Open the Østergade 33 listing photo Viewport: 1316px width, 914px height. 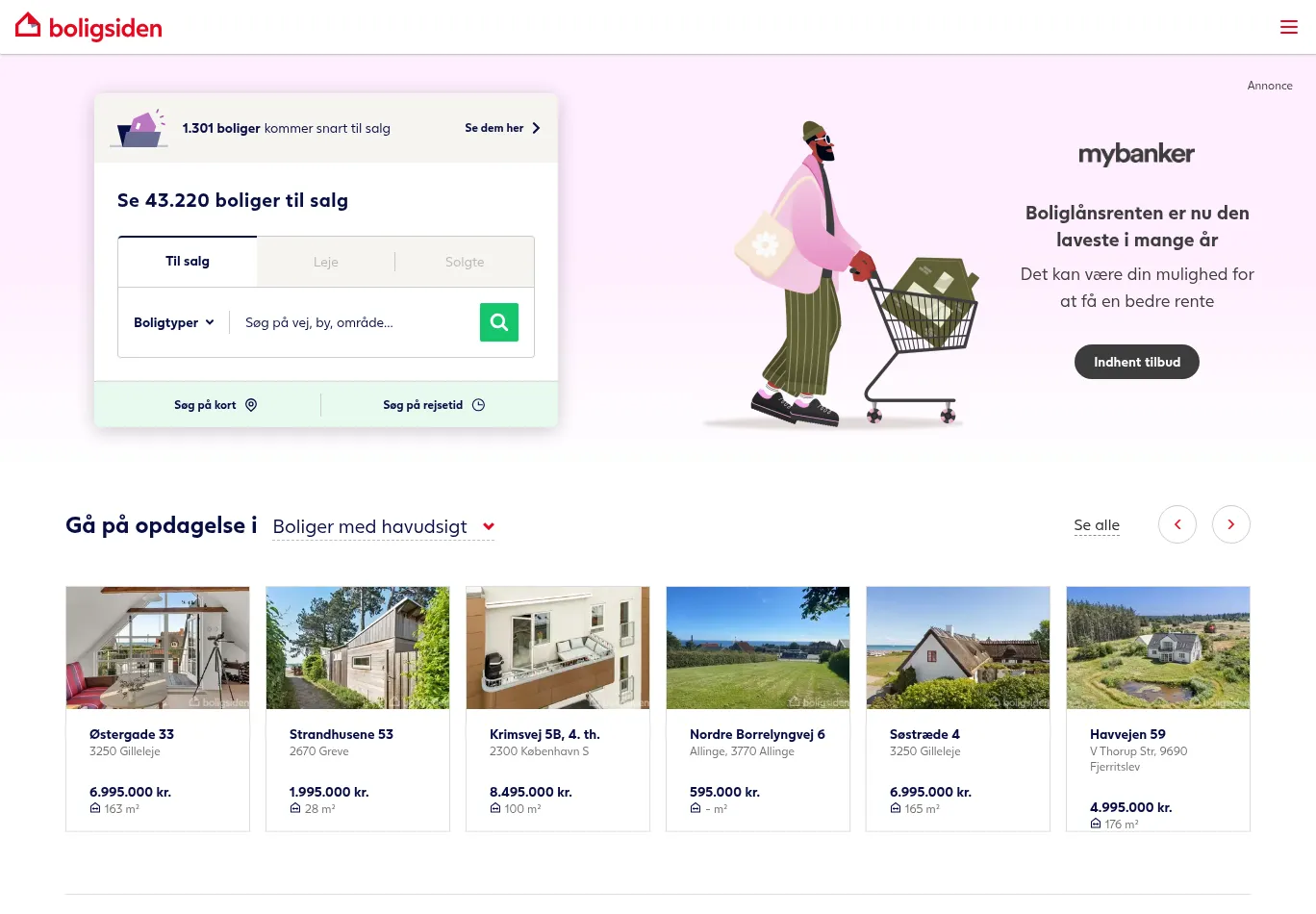tap(158, 647)
